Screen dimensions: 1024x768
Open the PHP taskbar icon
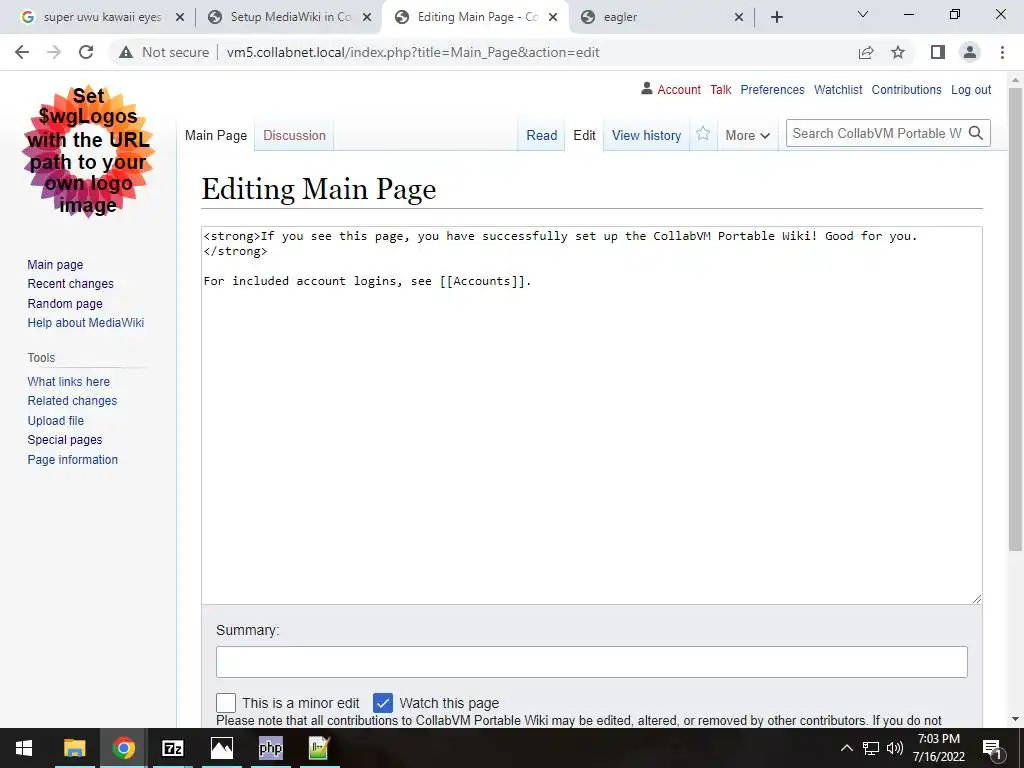[270, 748]
